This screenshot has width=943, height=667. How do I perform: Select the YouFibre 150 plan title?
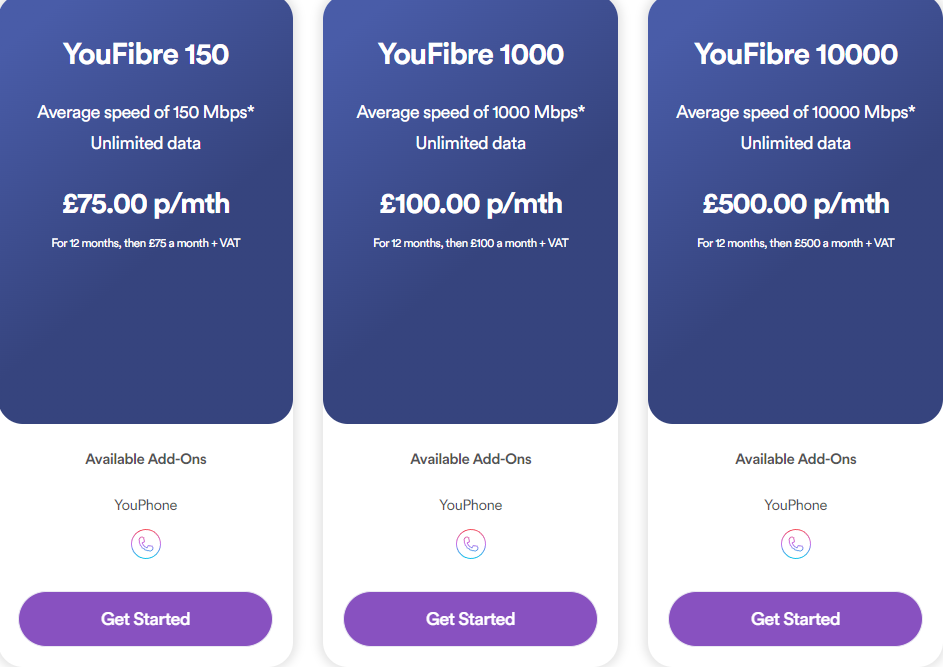(146, 54)
